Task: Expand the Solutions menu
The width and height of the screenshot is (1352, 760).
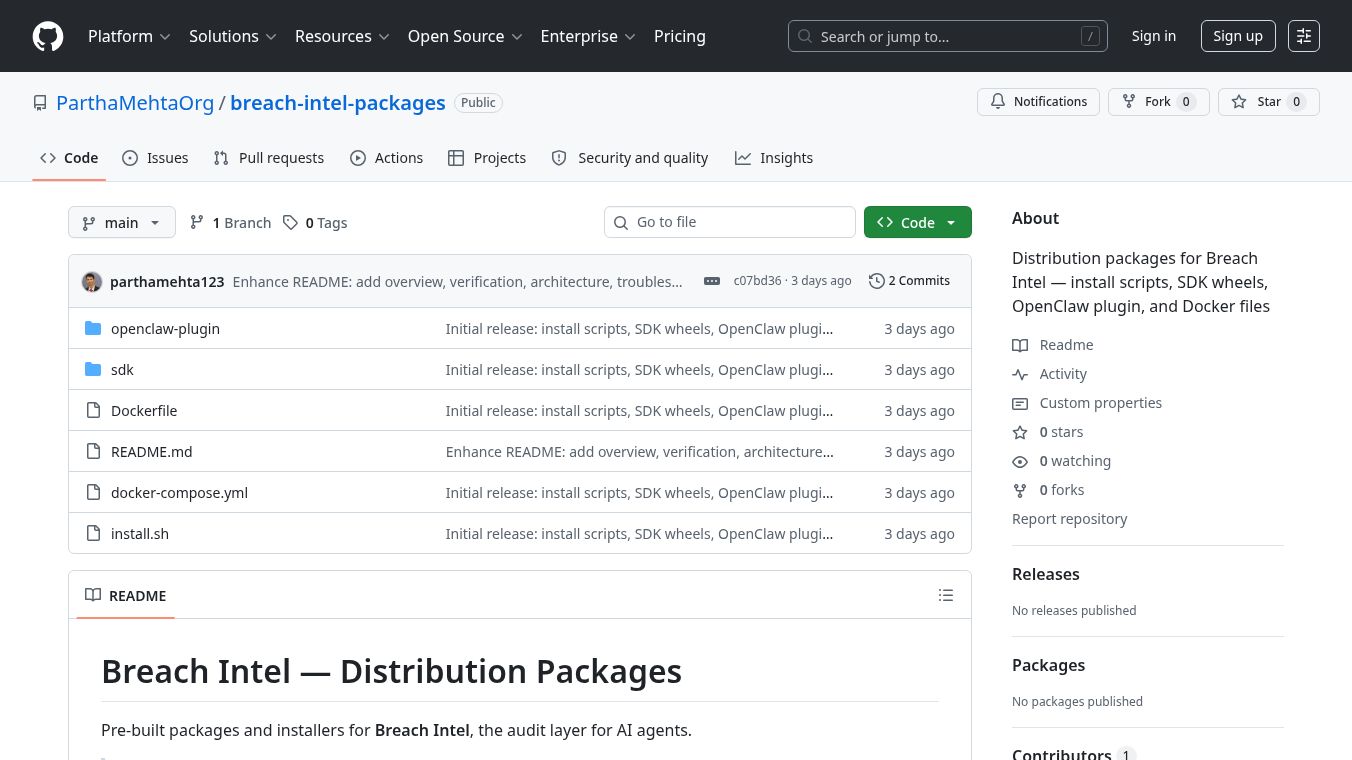Action: point(232,36)
